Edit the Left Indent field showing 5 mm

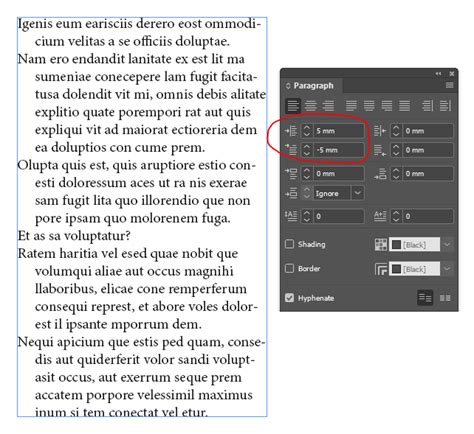[338, 131]
